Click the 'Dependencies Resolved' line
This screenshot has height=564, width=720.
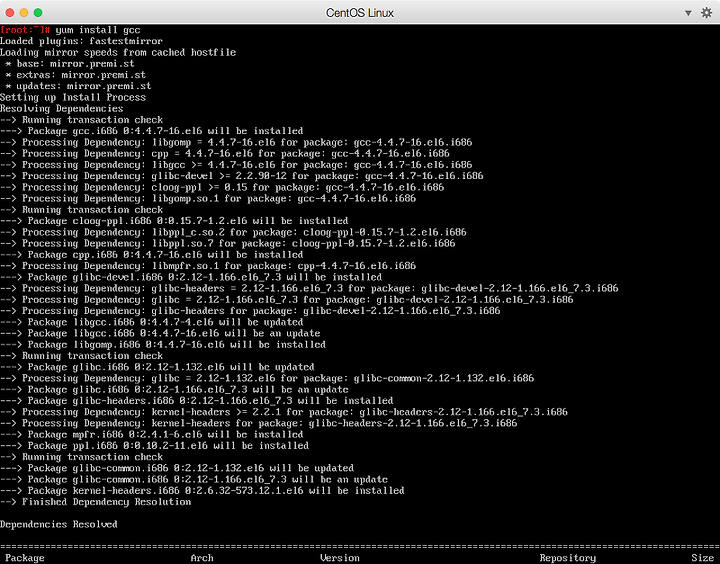tap(59, 525)
